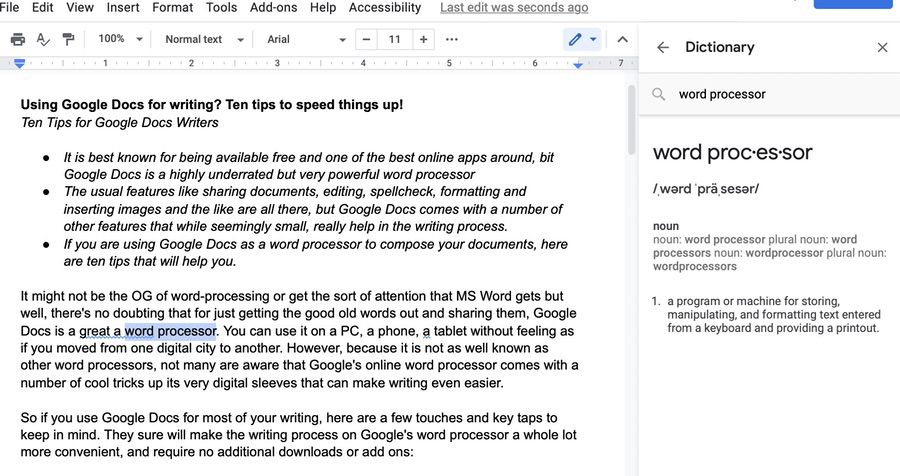Open the Normal text style dropdown
The height and width of the screenshot is (476, 900).
[x=204, y=39]
